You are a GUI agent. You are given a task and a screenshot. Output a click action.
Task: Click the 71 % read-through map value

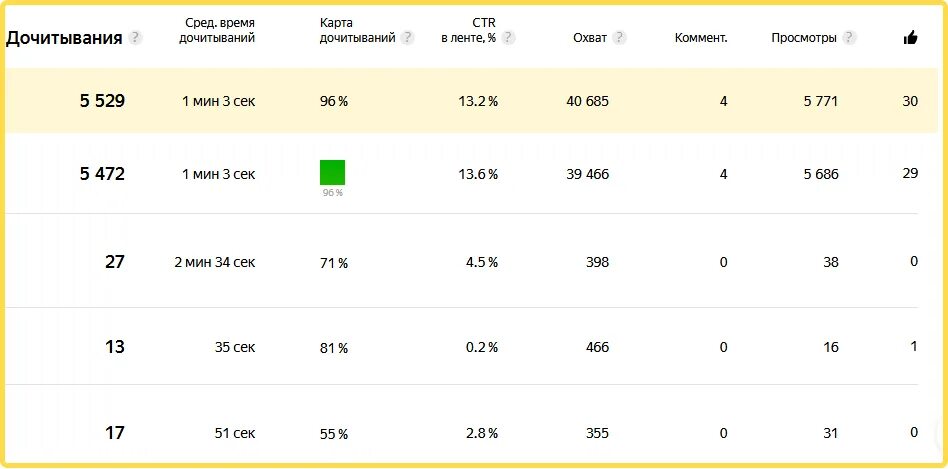(x=334, y=263)
